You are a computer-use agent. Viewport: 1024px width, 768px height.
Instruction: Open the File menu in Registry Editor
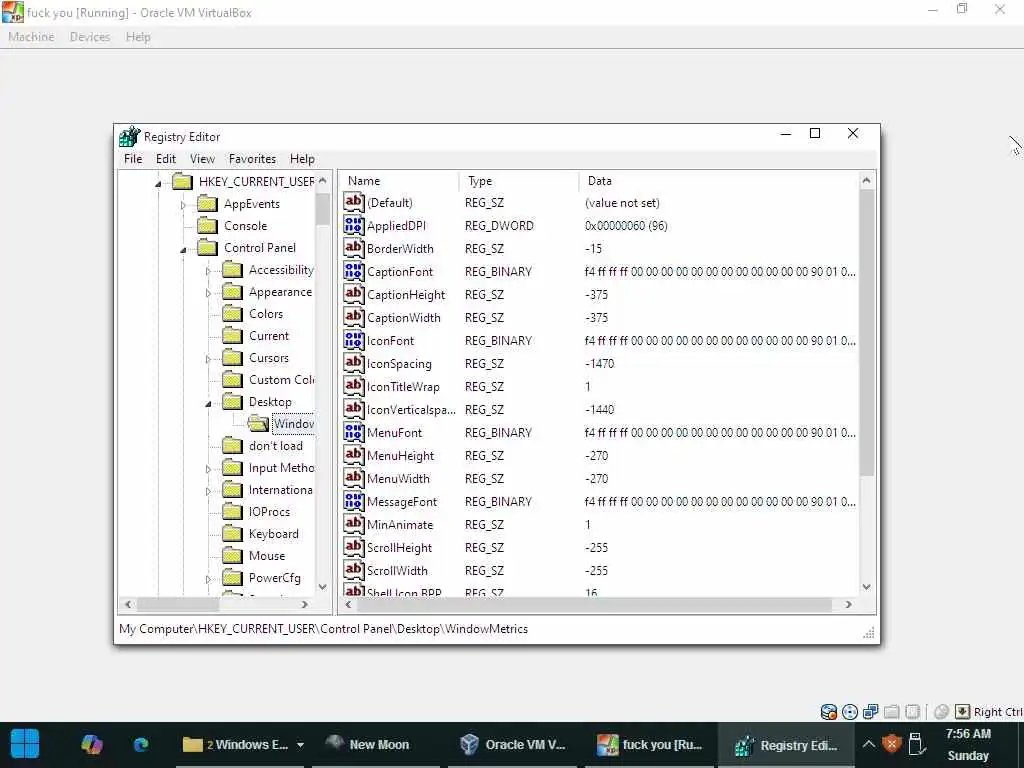tap(133, 159)
